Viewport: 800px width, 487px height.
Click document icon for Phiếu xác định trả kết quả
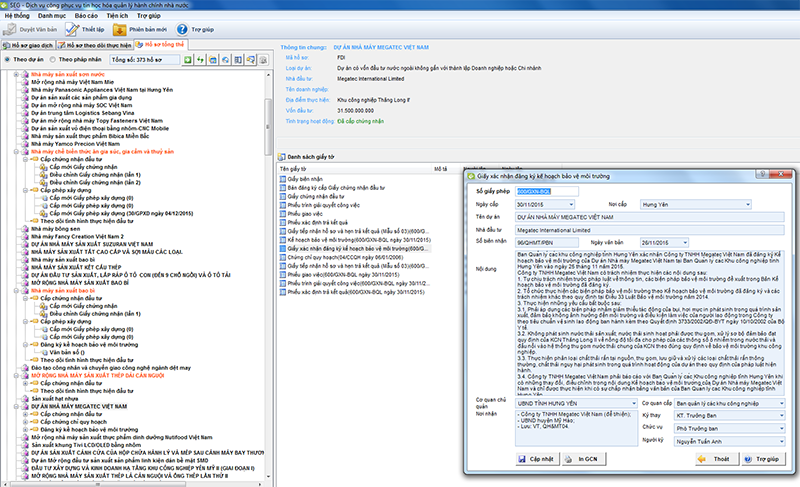pyautogui.click(x=283, y=222)
